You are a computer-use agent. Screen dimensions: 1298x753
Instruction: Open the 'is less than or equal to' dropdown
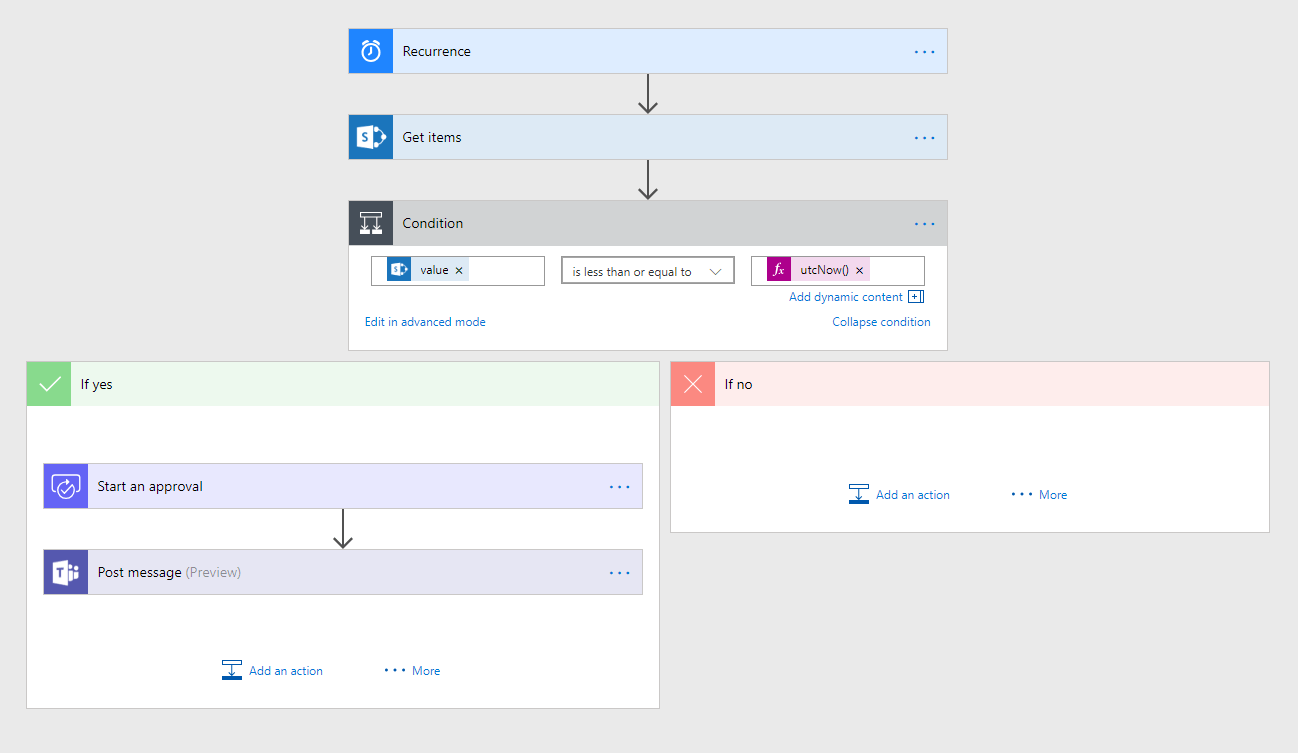tap(647, 271)
